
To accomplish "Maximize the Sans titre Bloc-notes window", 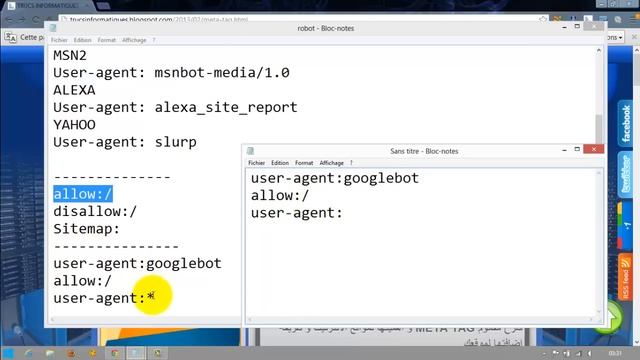I will tap(577, 149).
